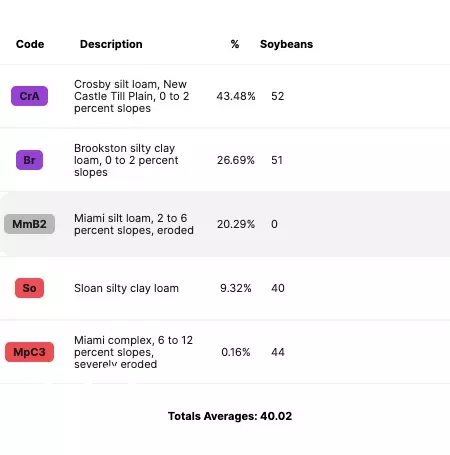This screenshot has height=455, width=450.
Task: Click the purple CrA soil code badge
Action: point(29,96)
